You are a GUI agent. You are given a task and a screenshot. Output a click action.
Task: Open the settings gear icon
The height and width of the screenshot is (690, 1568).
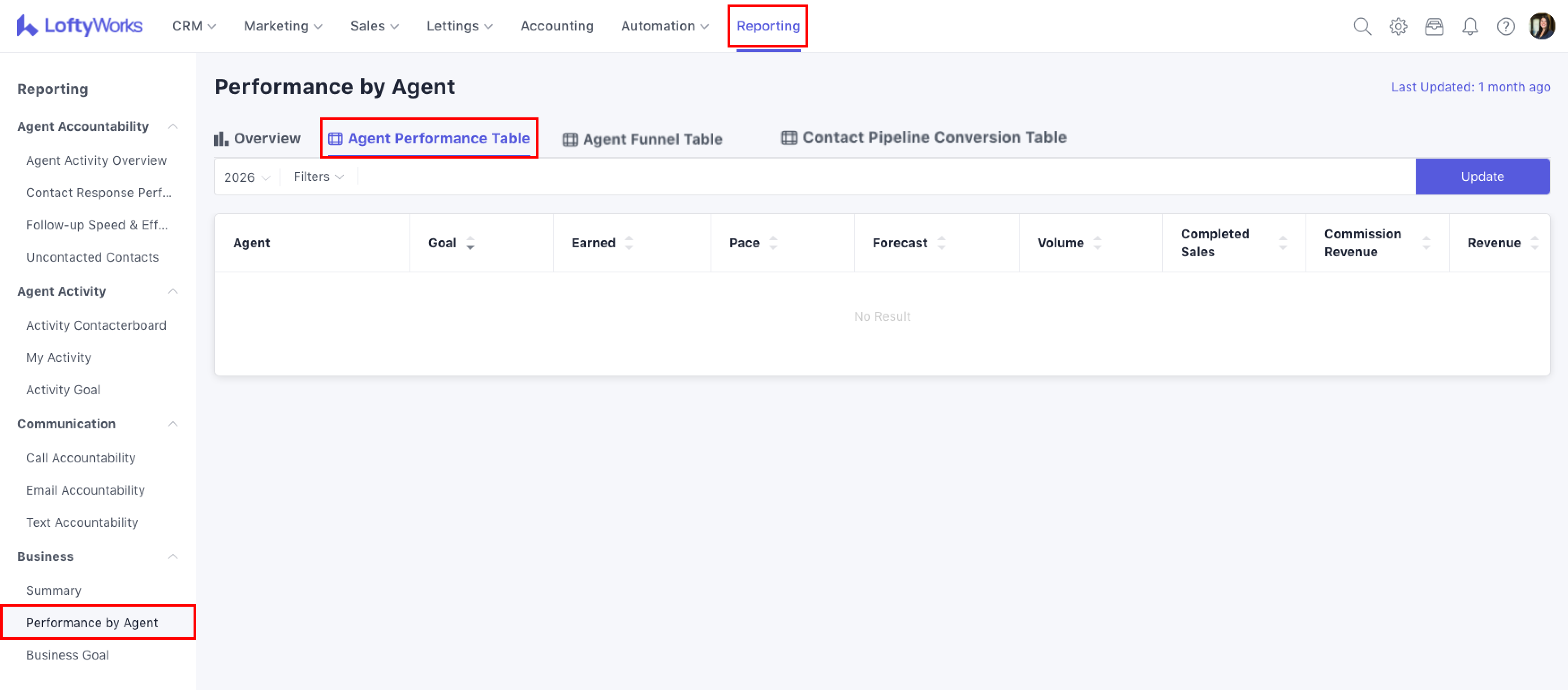(1398, 26)
